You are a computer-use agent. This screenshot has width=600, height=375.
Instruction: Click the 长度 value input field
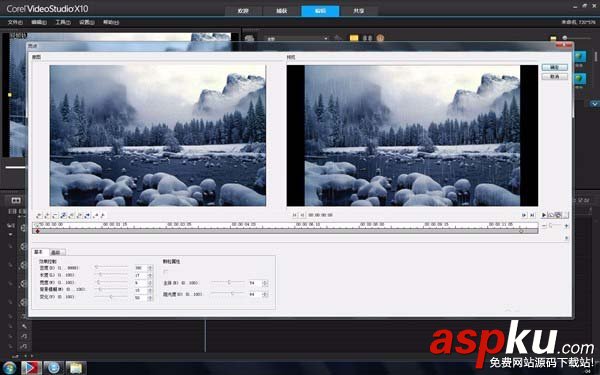[140, 276]
